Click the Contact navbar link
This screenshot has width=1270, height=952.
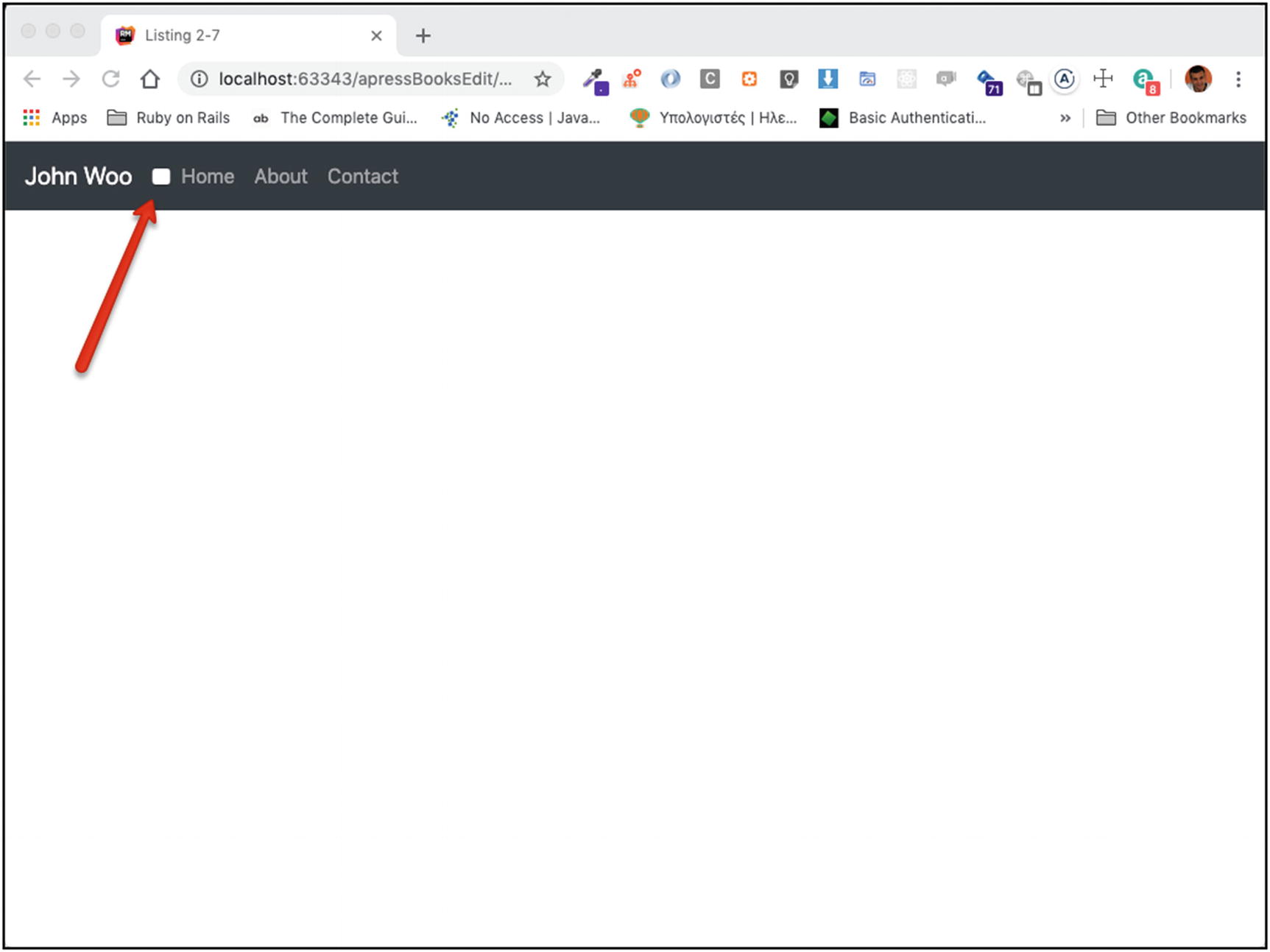[362, 177]
